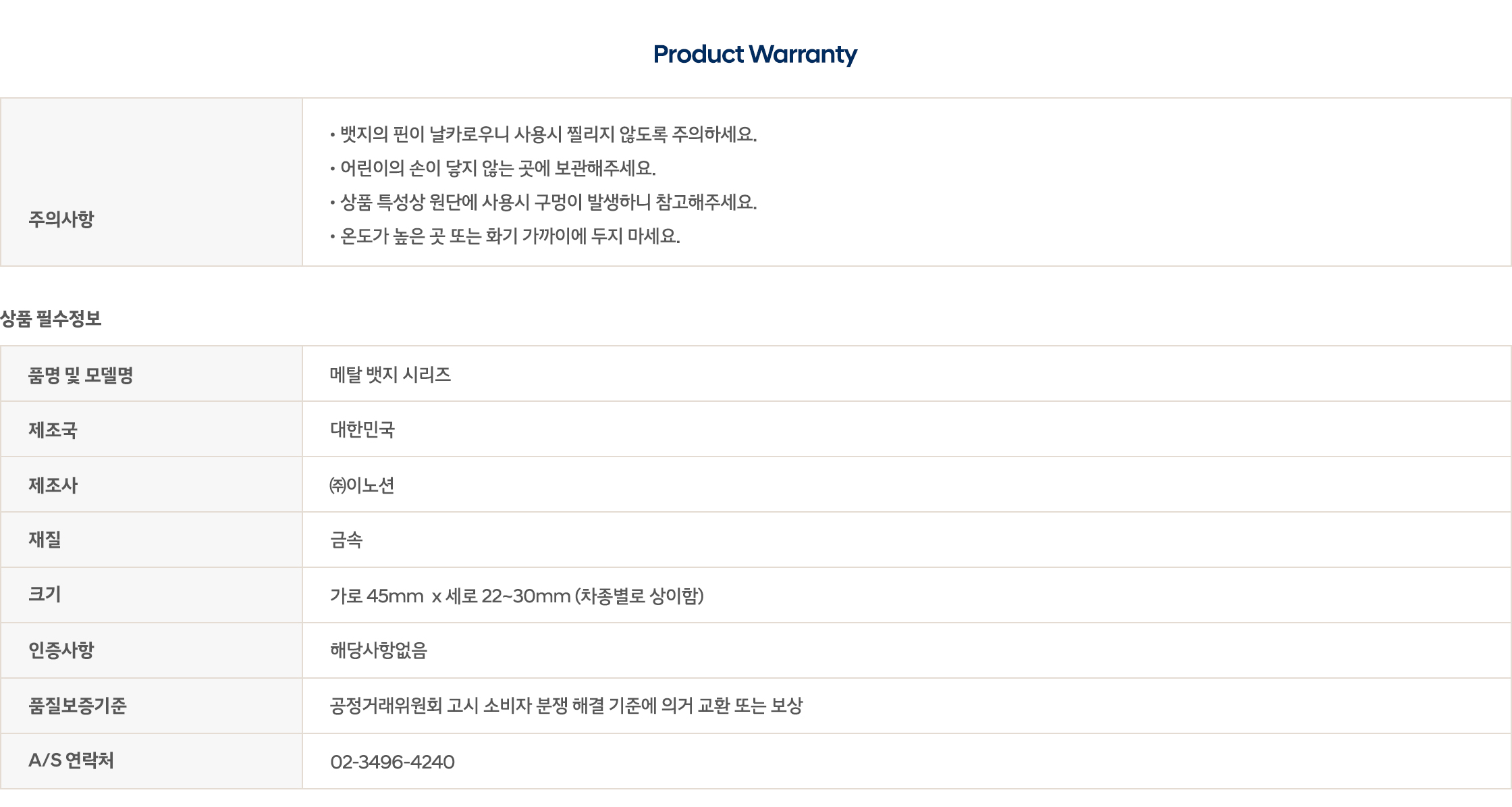
Task: Select the 재질 label cell
Action: point(45,540)
